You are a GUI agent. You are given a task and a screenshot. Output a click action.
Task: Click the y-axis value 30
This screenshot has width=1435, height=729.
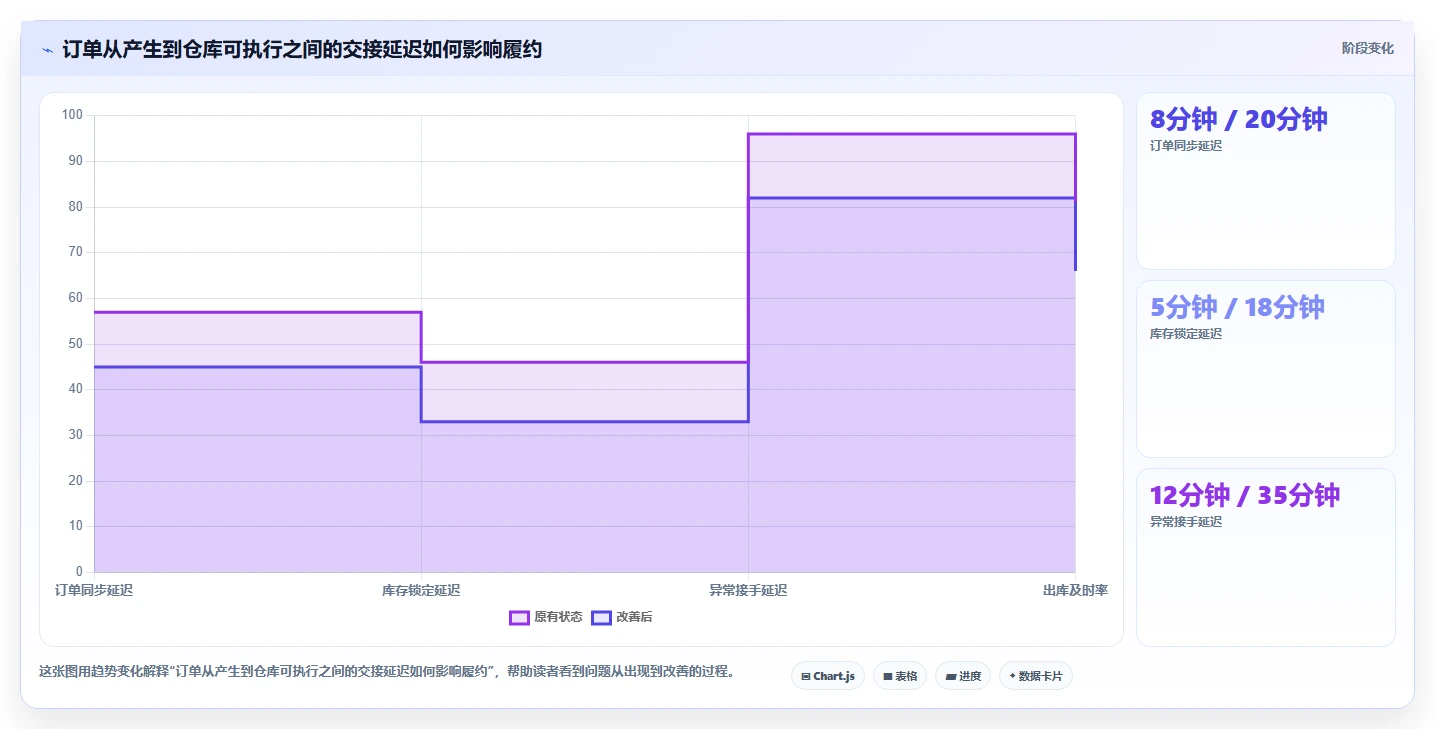click(x=76, y=435)
